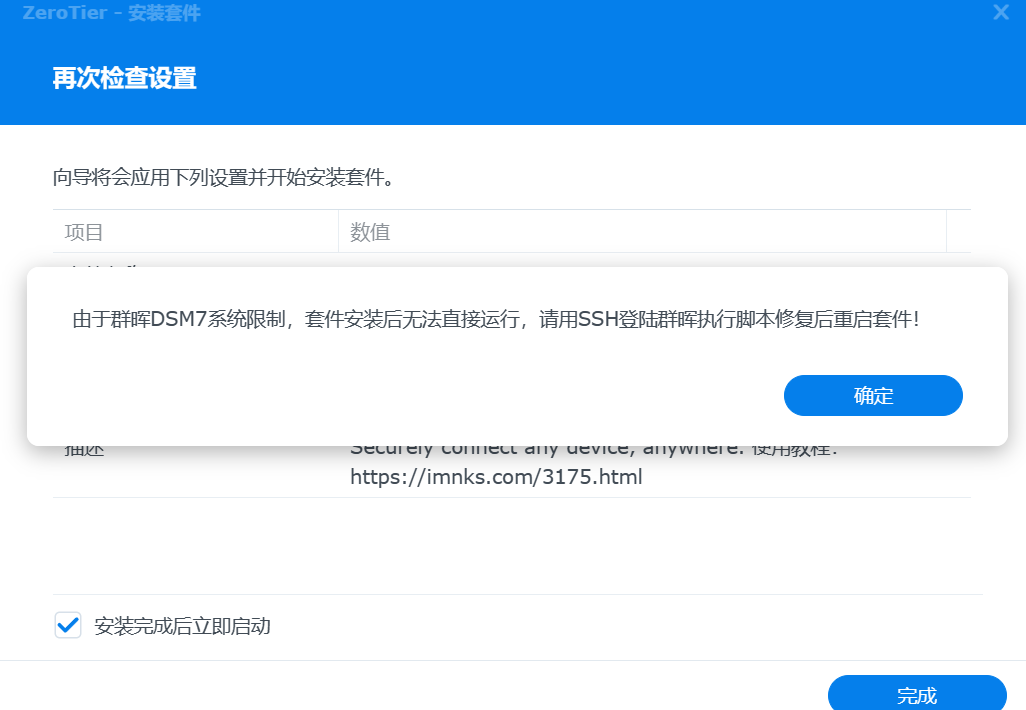Click the 描述 row label in the table
1026x710 pixels.
point(85,450)
